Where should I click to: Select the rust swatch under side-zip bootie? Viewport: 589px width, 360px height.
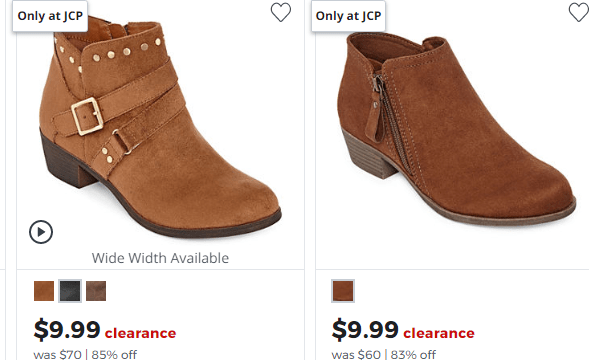[343, 291]
